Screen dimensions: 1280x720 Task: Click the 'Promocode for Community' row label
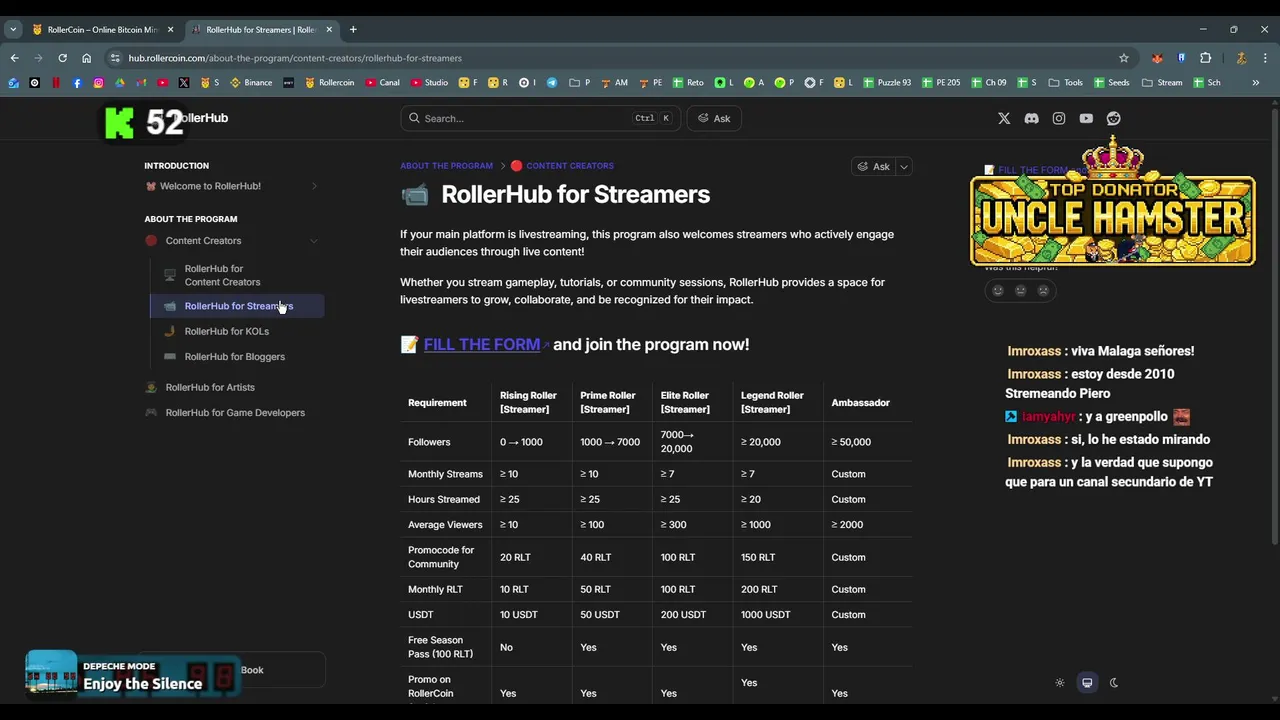pyautogui.click(x=441, y=557)
